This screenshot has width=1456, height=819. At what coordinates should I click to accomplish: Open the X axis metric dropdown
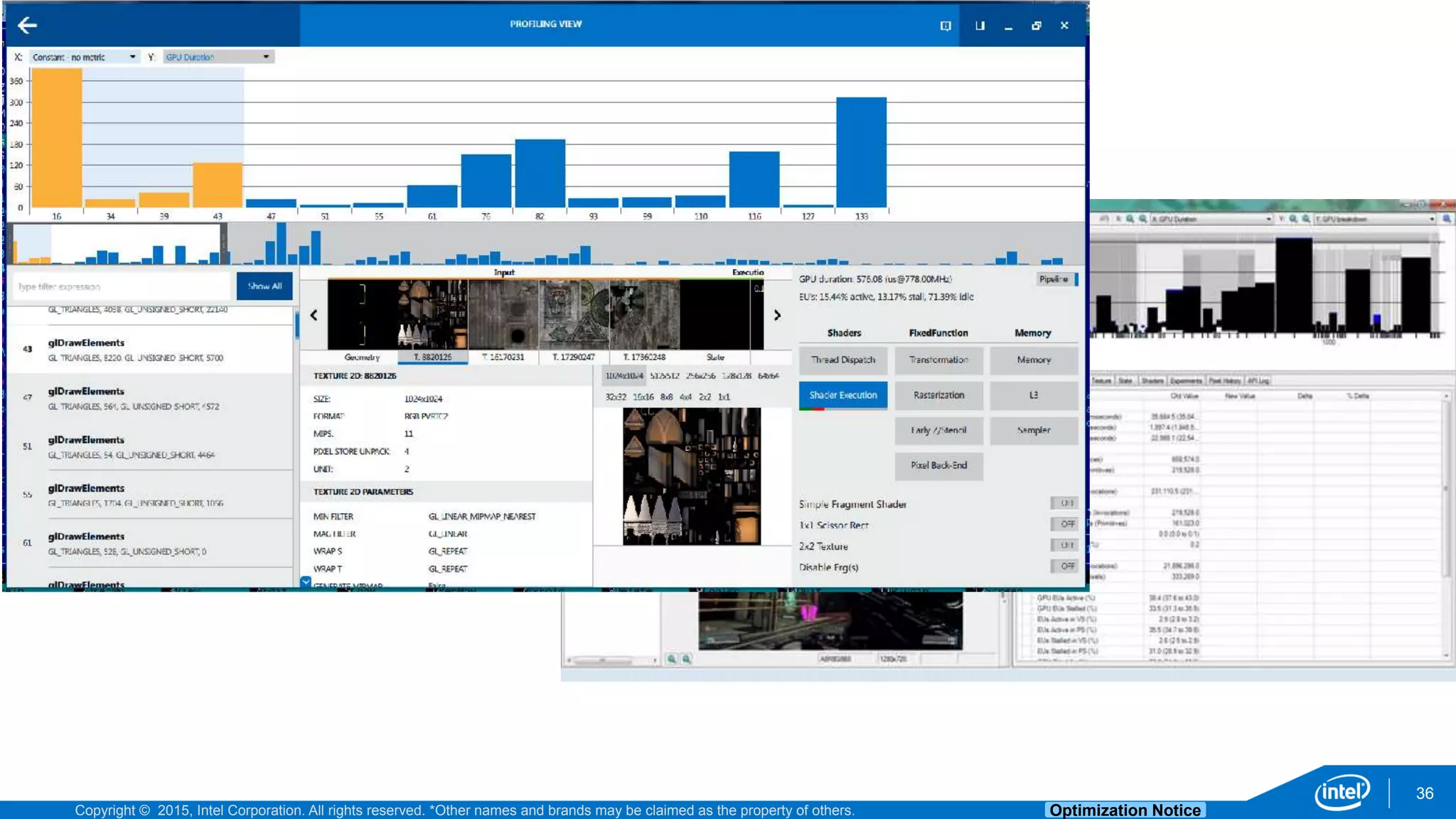84,57
